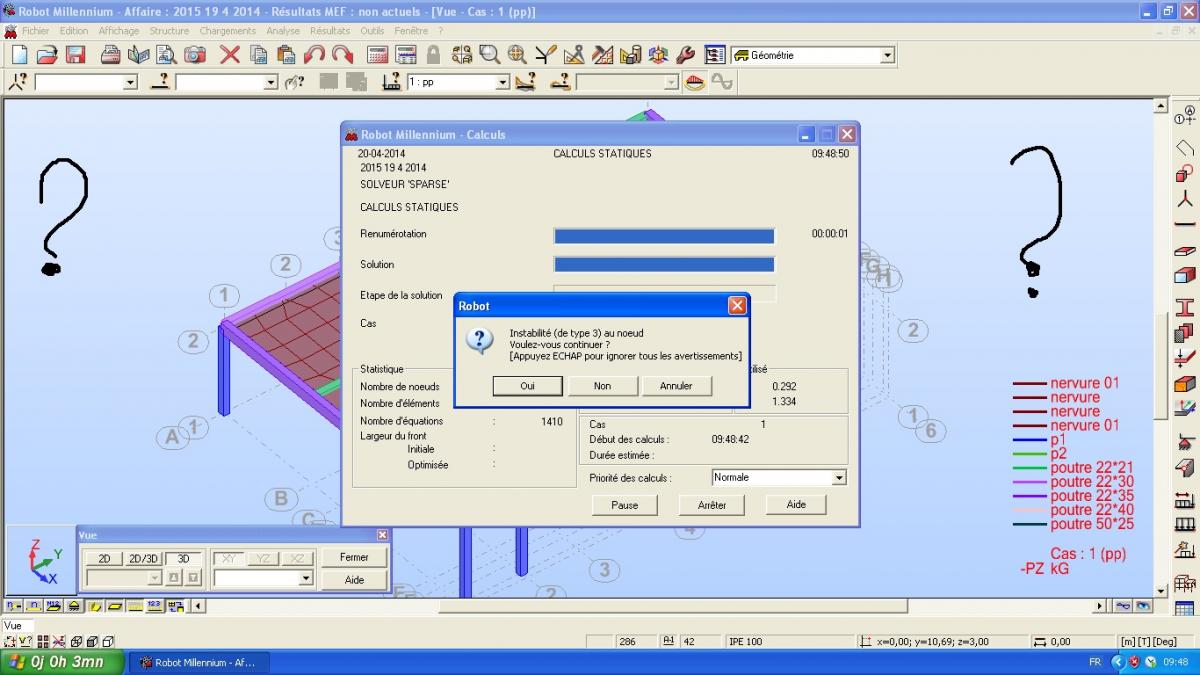Open the plane dropdown in Vue panel
This screenshot has width=1200, height=675.
306,578
